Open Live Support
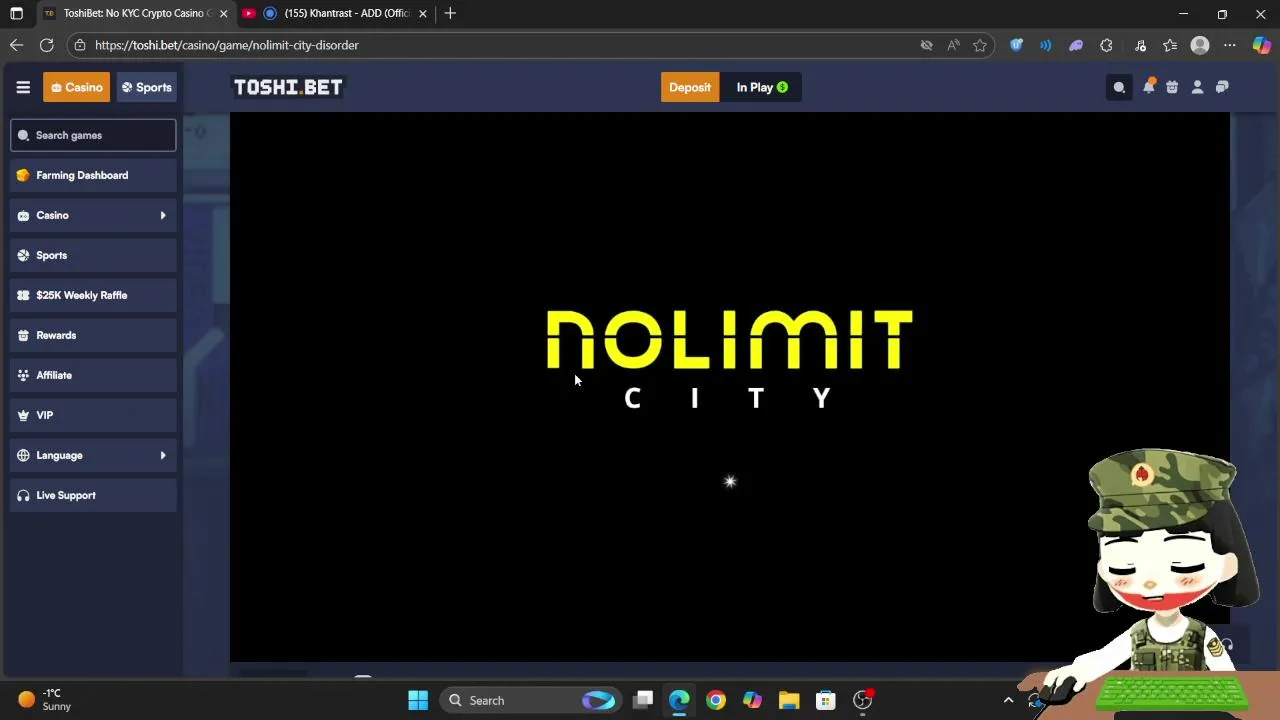This screenshot has width=1280, height=720. click(93, 495)
